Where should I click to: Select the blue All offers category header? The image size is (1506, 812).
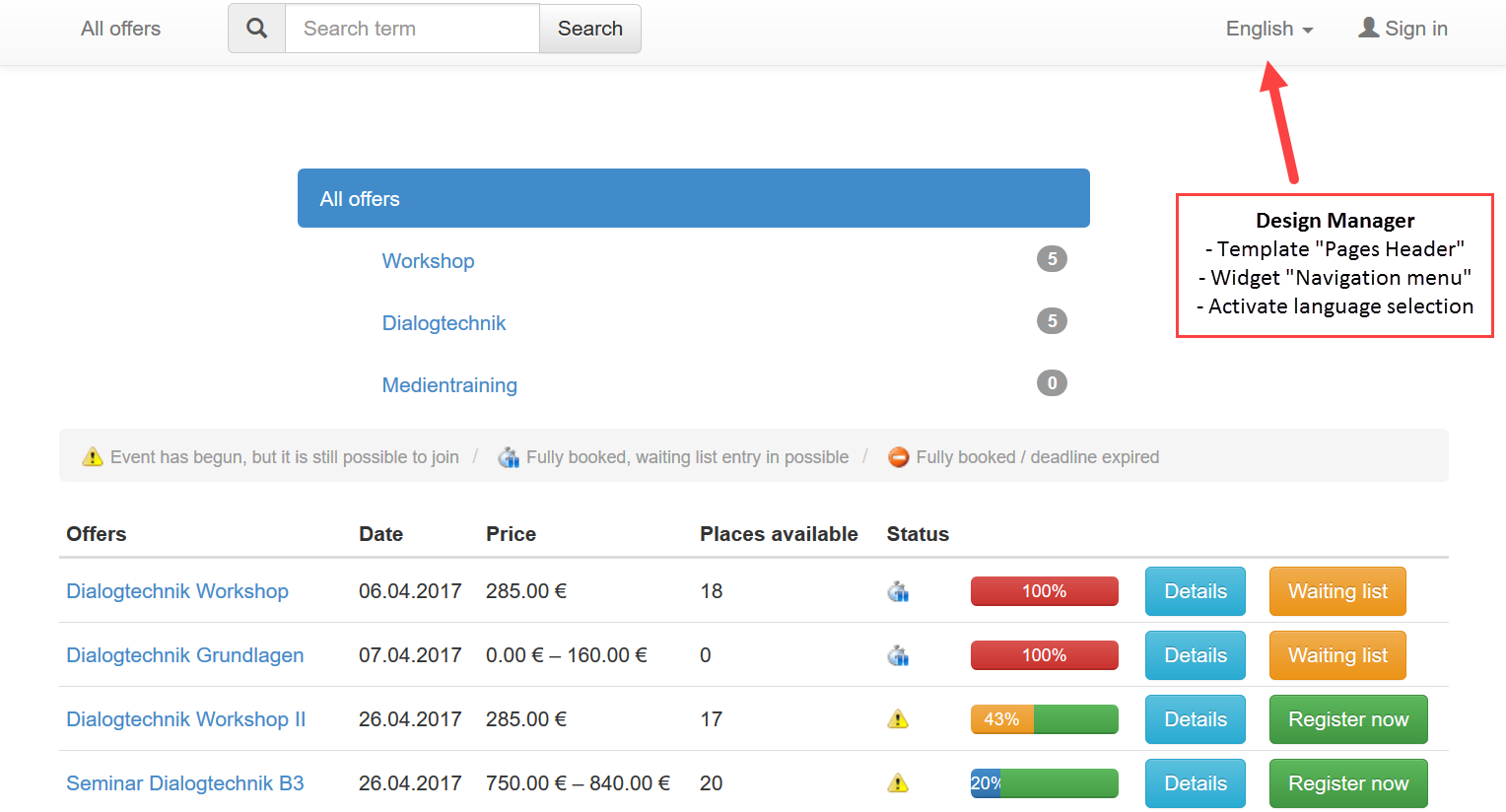click(693, 198)
